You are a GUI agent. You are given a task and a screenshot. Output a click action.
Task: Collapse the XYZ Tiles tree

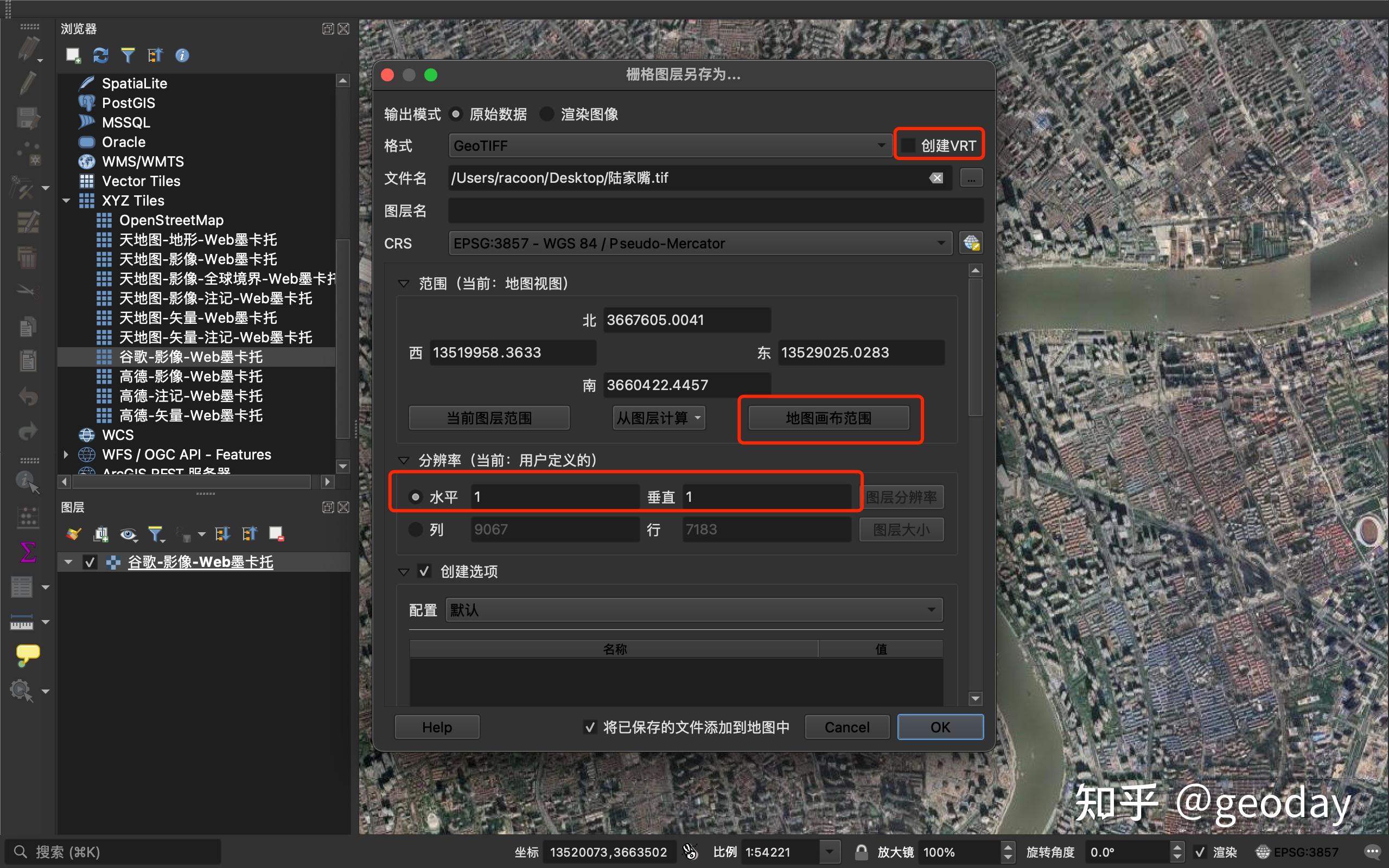pos(66,200)
